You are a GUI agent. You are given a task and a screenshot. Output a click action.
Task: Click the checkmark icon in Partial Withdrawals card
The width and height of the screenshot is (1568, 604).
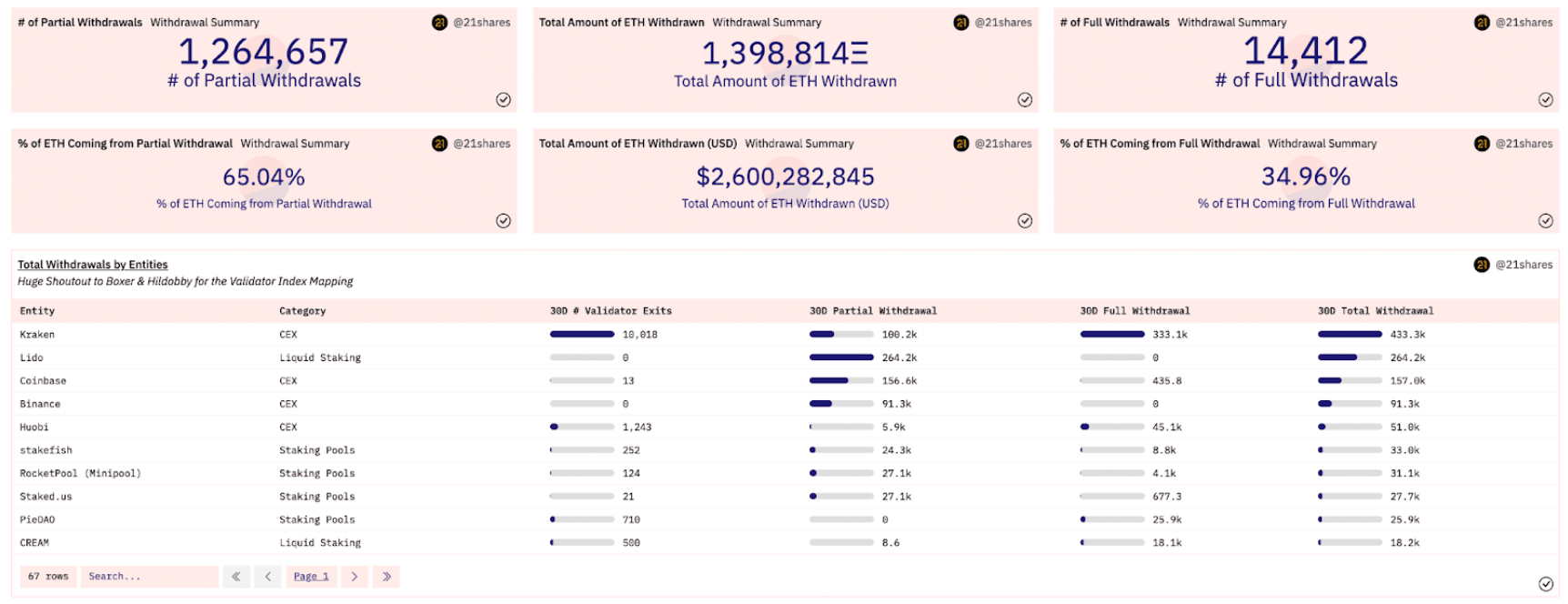(503, 100)
